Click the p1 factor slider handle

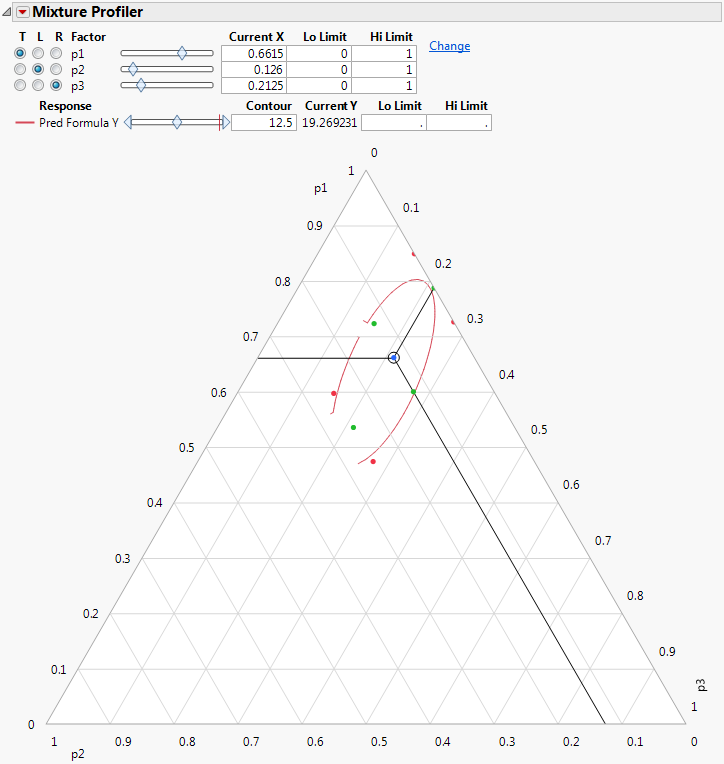coord(182,53)
